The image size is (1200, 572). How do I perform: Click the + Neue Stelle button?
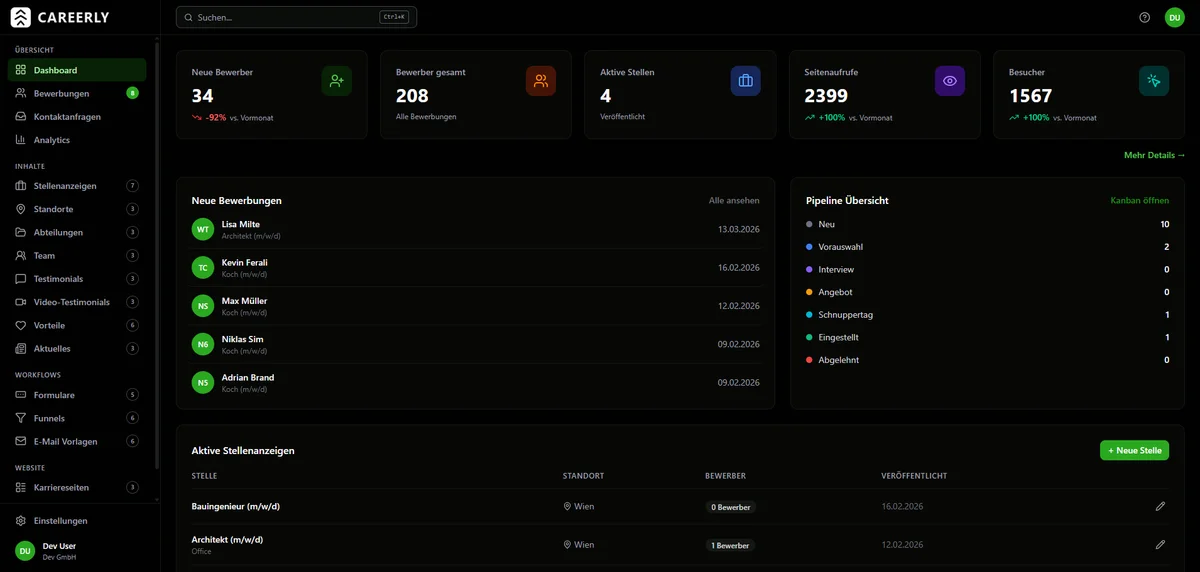click(1134, 450)
